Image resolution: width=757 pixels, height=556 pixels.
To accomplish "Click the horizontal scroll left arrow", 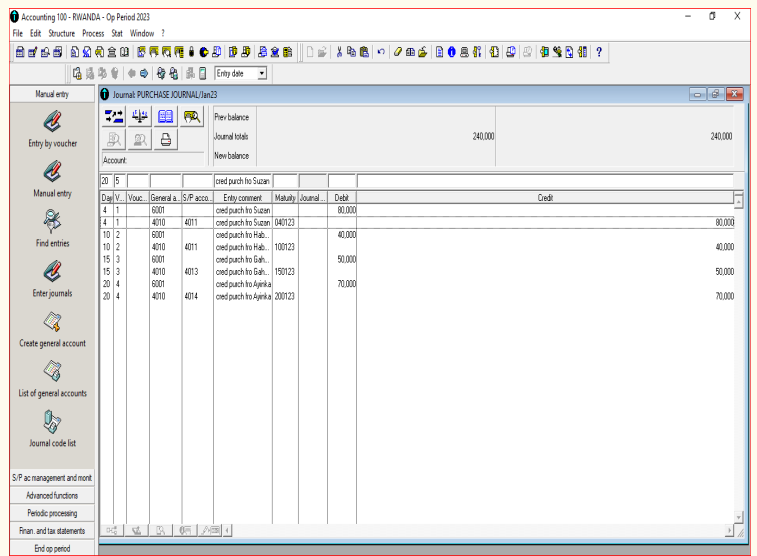I will (x=227, y=530).
